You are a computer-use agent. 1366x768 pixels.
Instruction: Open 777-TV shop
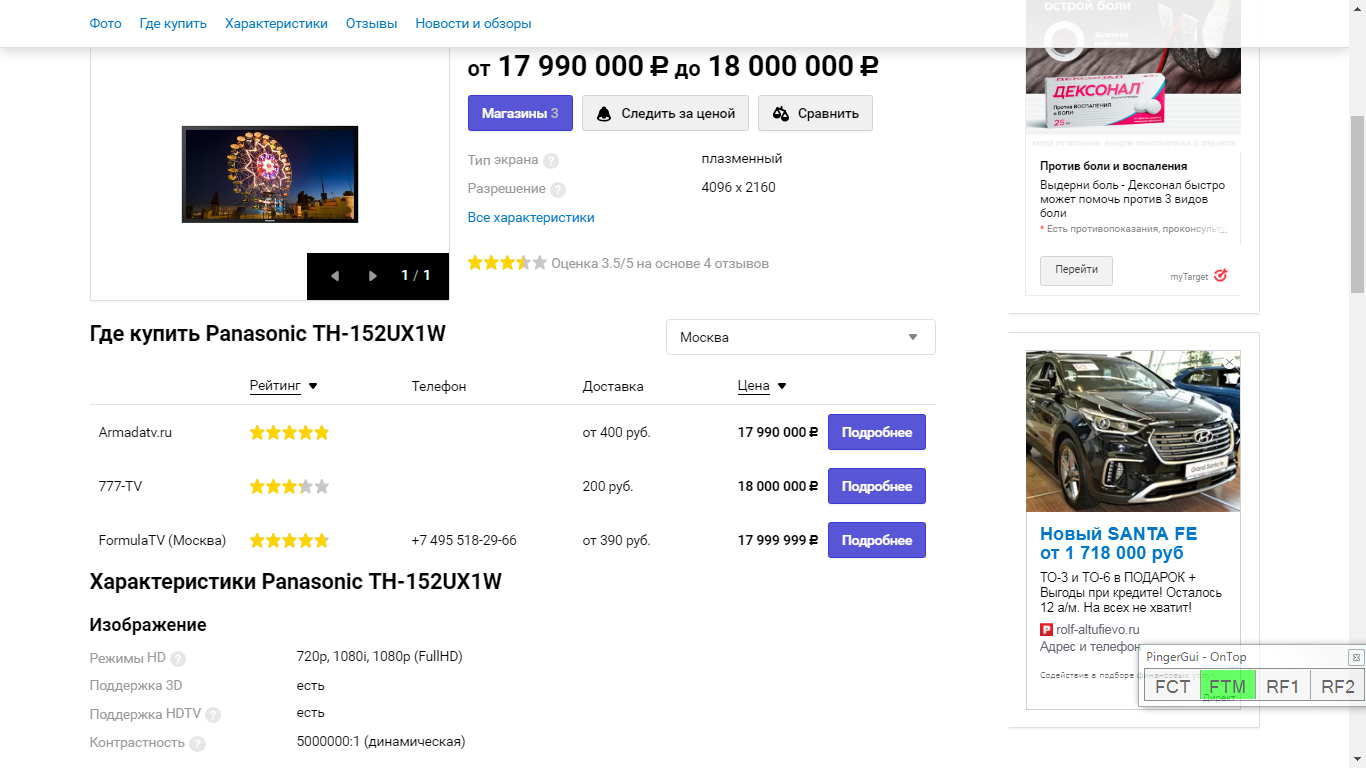[120, 486]
